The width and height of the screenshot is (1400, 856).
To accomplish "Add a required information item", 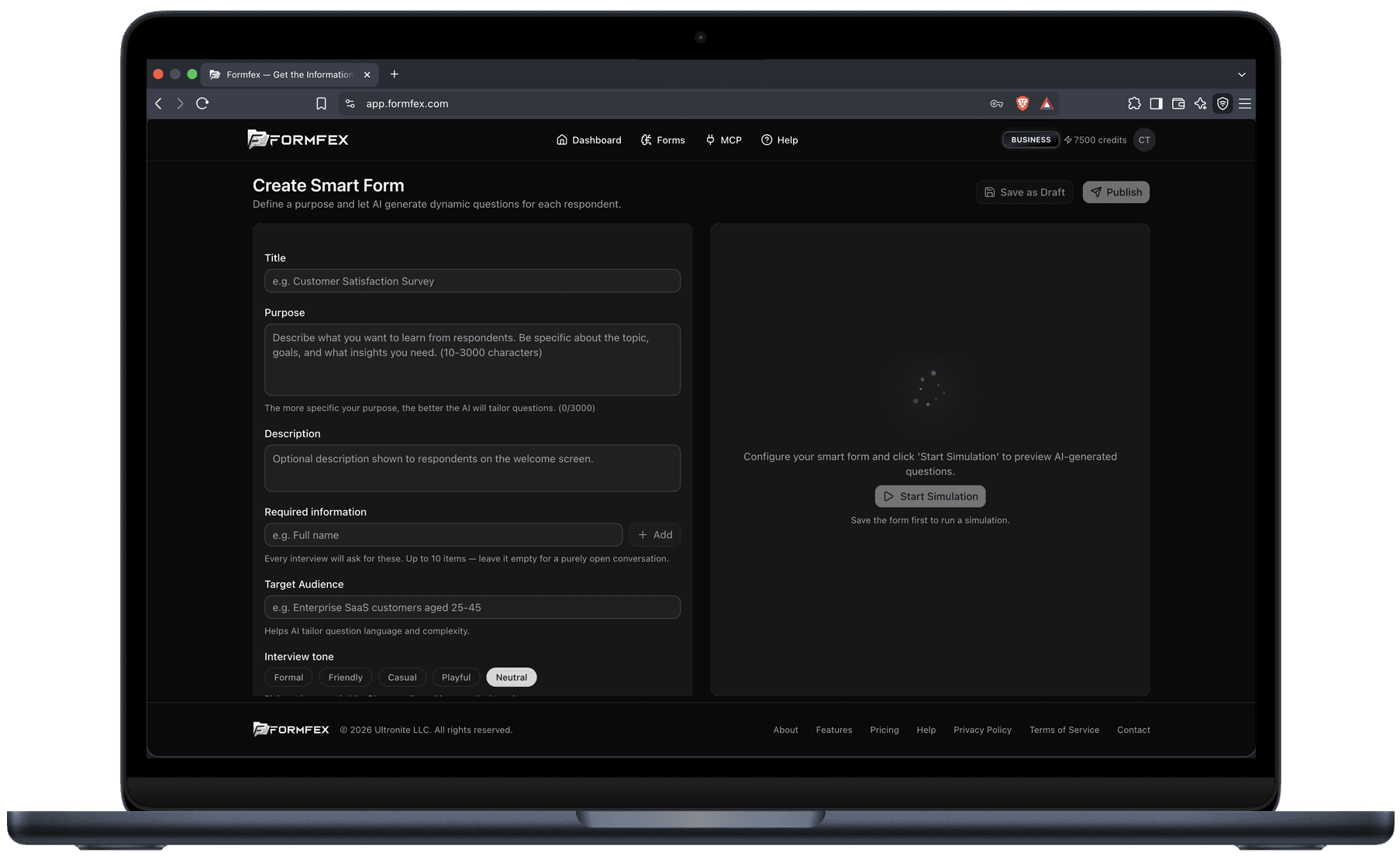I will click(655, 535).
